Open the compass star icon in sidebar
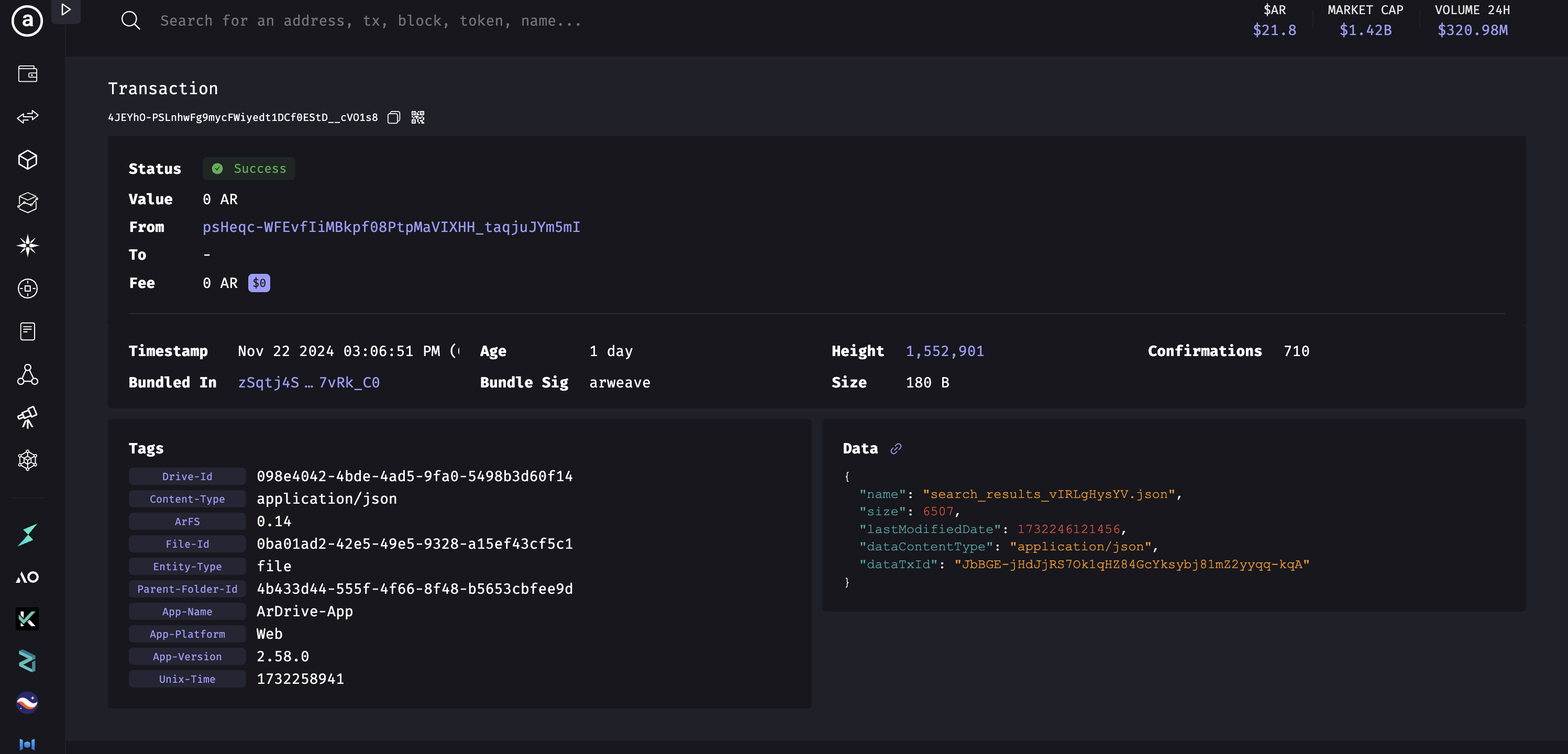This screenshot has width=1568, height=754. (x=27, y=245)
